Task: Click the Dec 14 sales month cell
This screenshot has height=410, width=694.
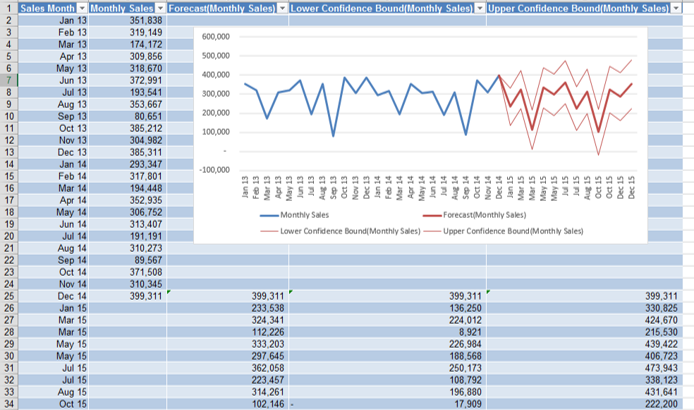Action: [x=54, y=296]
